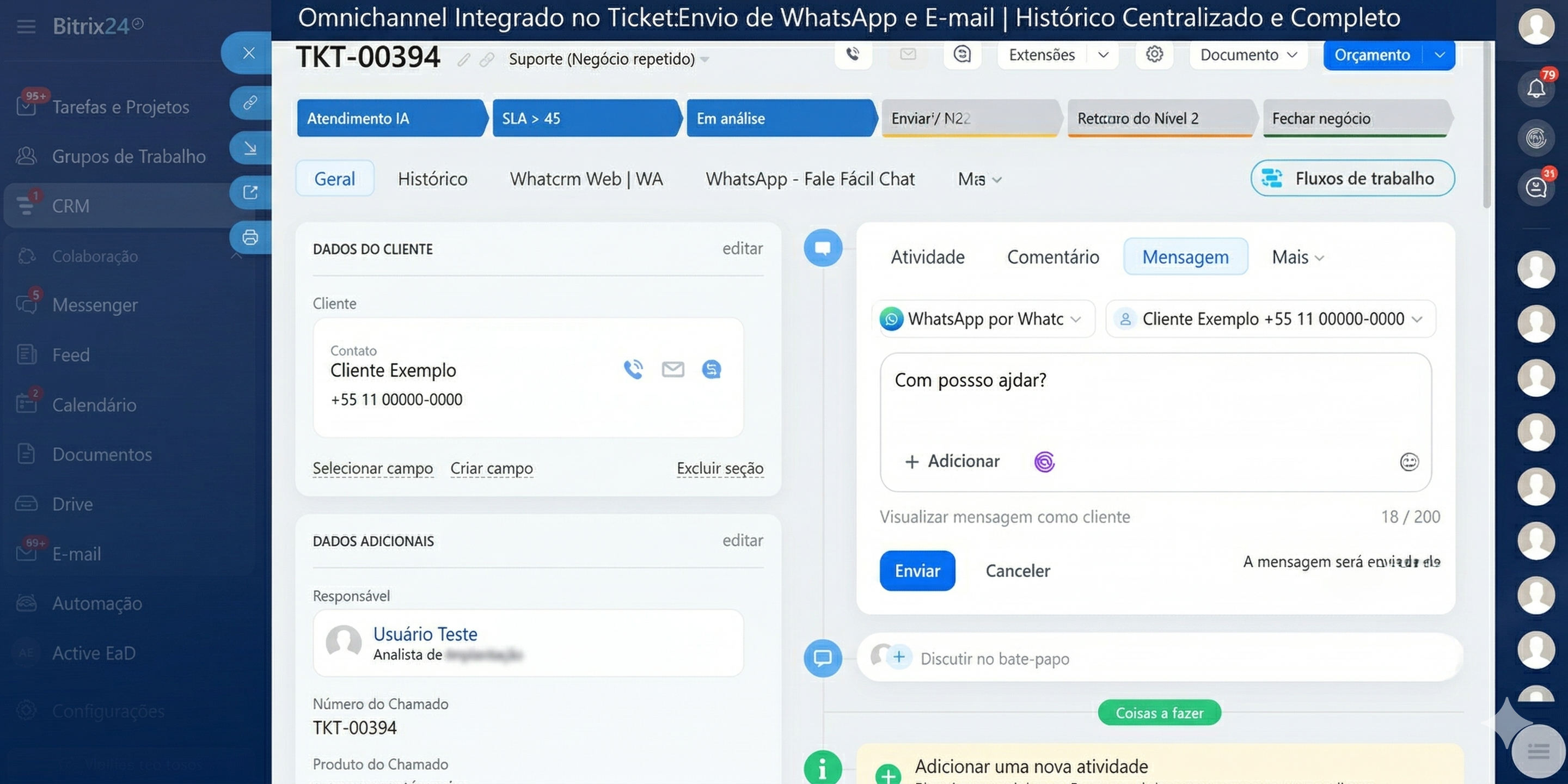1568x784 pixels.
Task: Open the ticket settings gear
Action: pyautogui.click(x=1154, y=54)
